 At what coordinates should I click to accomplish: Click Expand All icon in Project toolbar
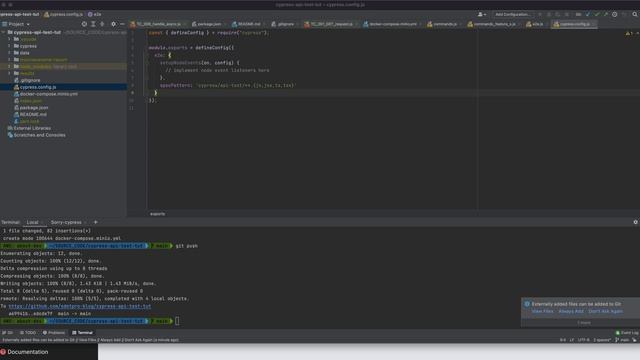[x=93, y=24]
